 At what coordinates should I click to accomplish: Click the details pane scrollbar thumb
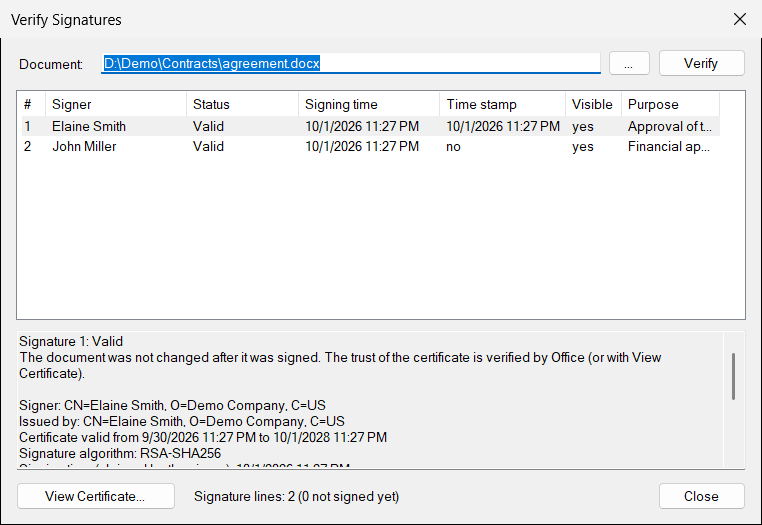point(733,376)
